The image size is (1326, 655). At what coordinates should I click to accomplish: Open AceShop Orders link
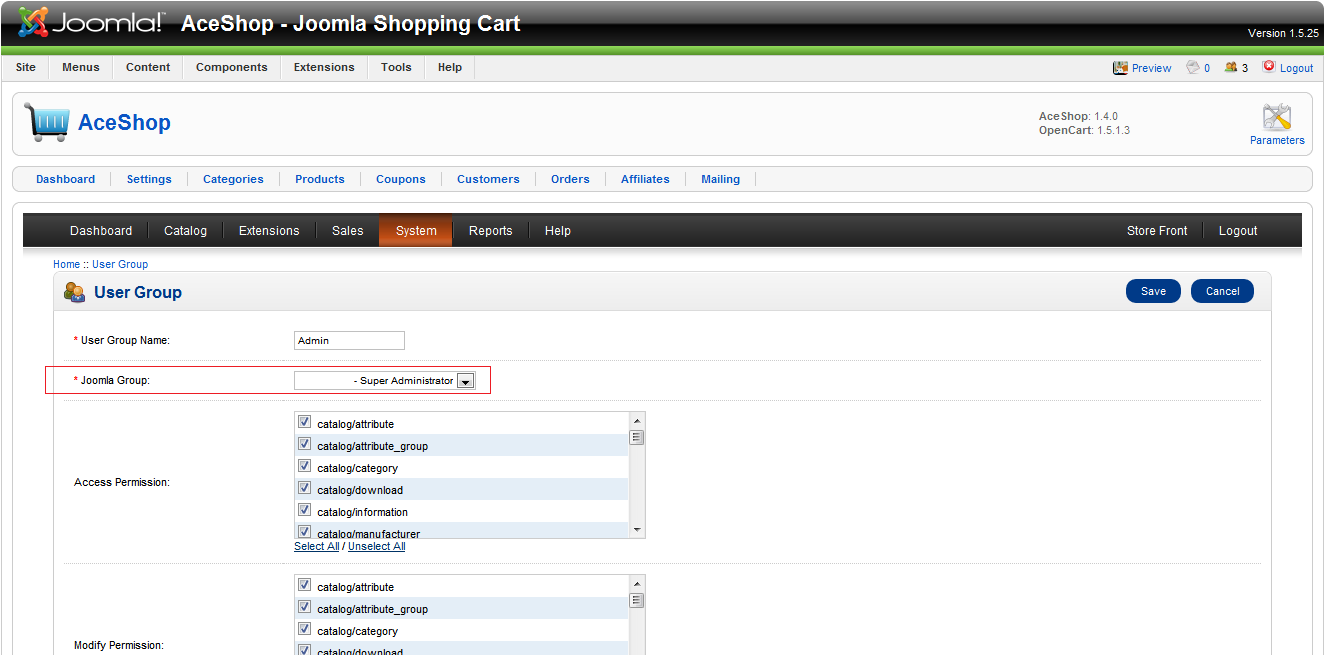pyautogui.click(x=570, y=179)
